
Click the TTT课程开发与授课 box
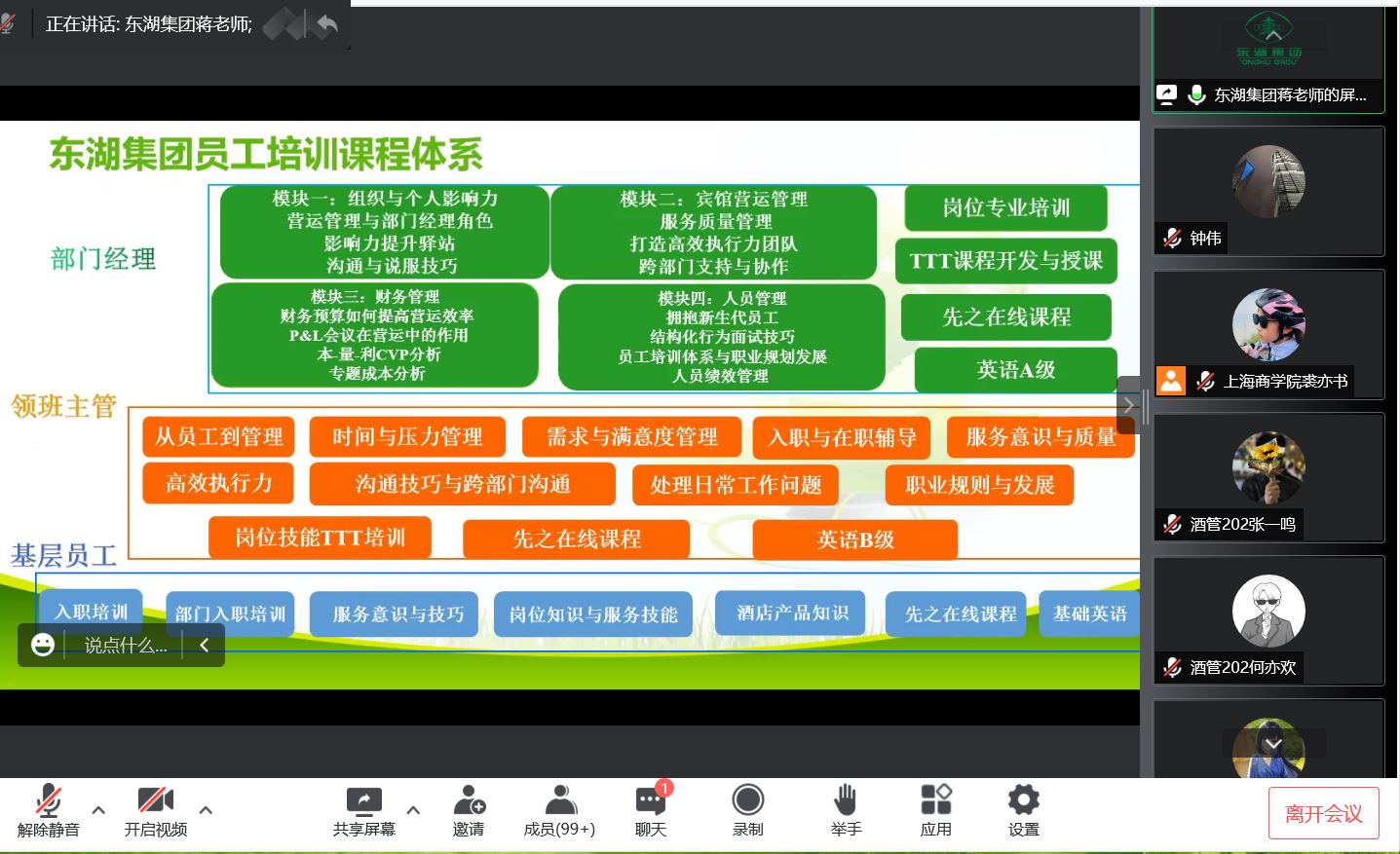[x=1006, y=261]
